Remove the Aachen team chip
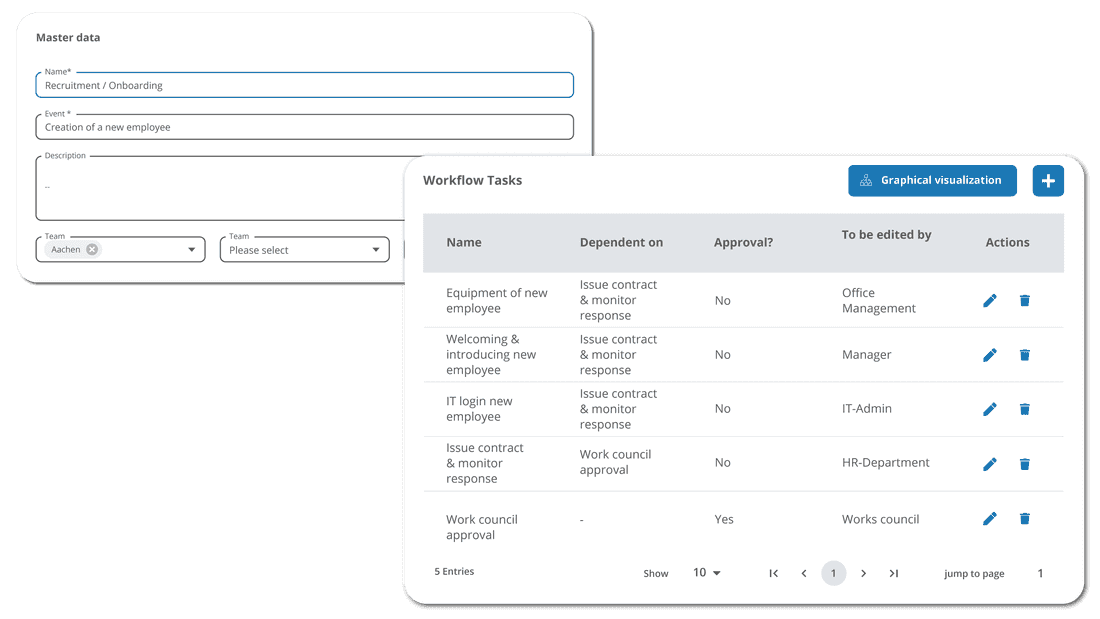Screen dimensions: 1100x619 click(x=92, y=250)
